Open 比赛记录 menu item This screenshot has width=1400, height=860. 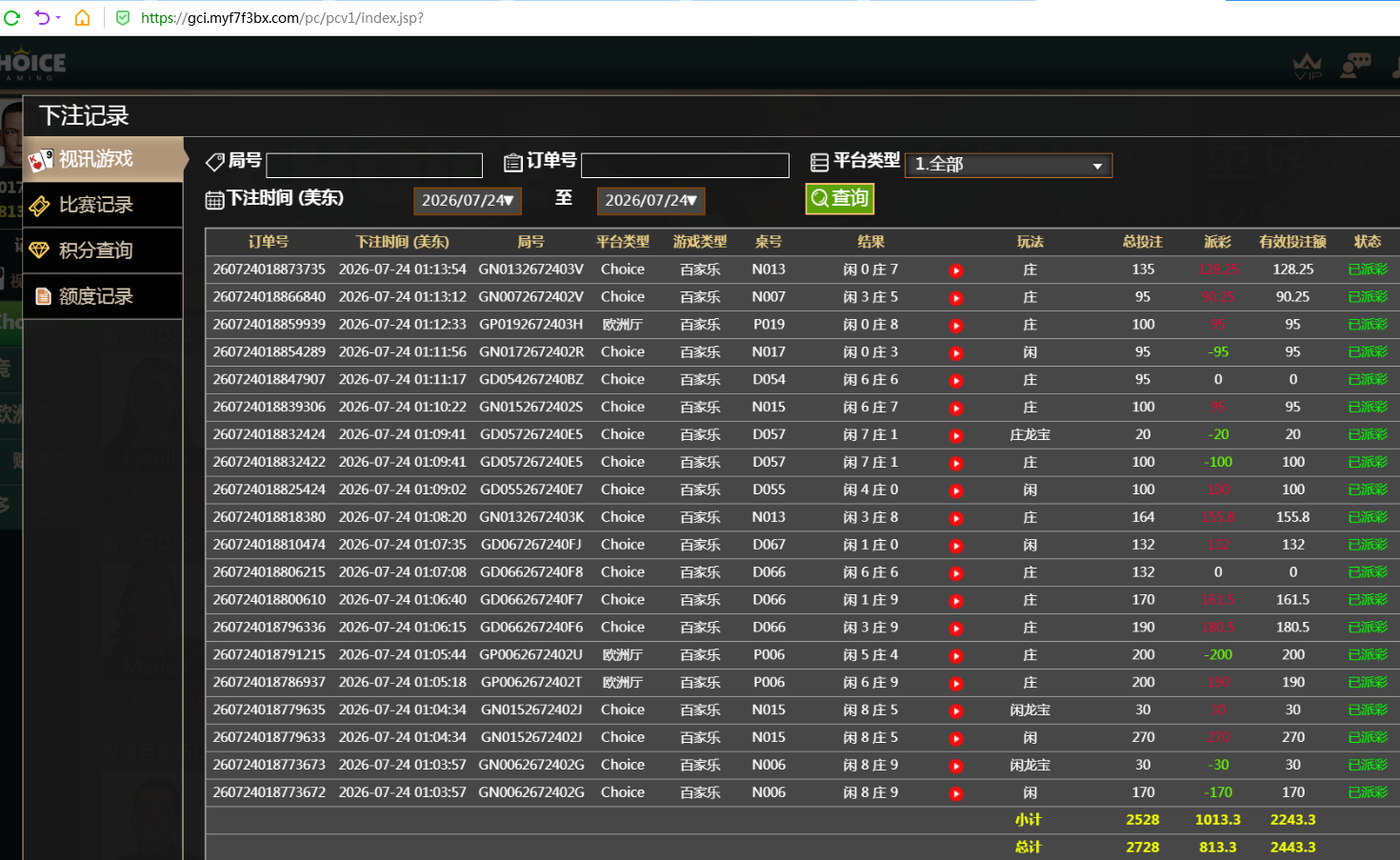coord(103,205)
